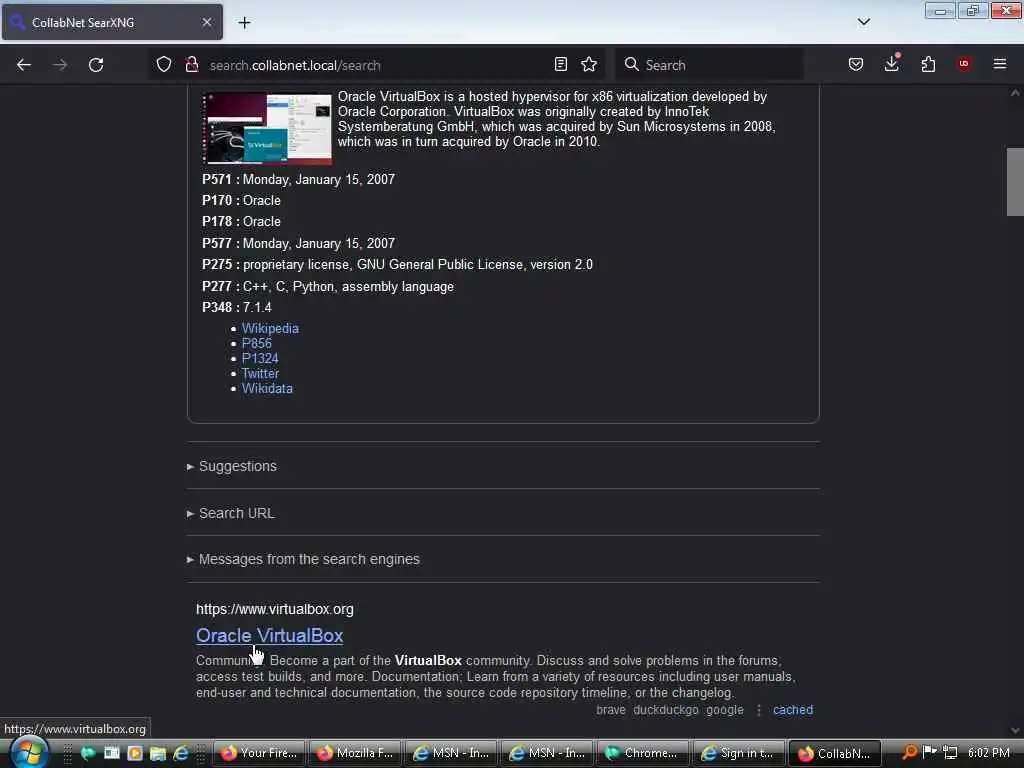Switch to Sign in t... taskbar window
Viewport: 1024px width, 768px height.
click(x=738, y=753)
